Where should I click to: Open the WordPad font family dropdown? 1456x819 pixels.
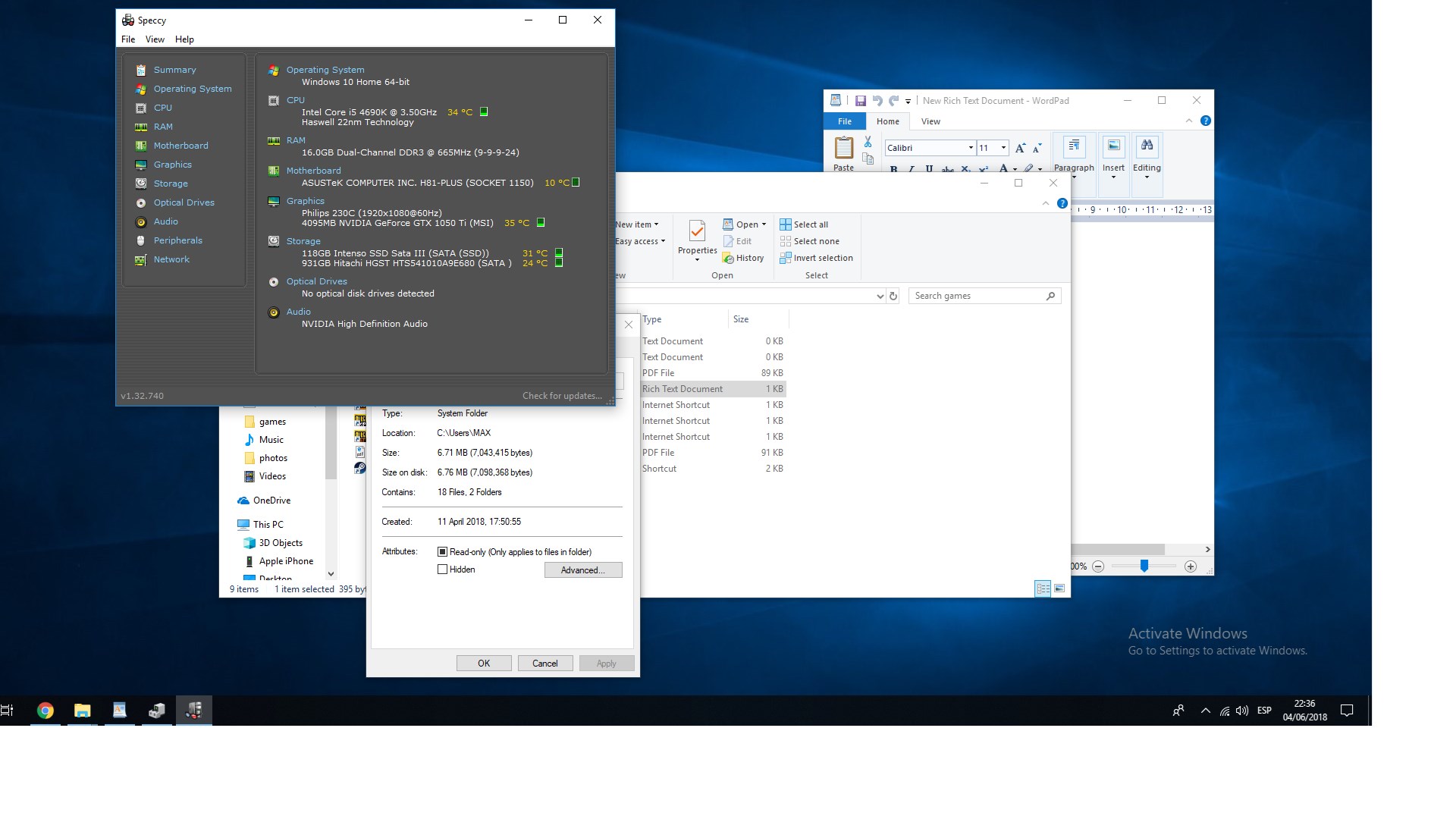[971, 148]
